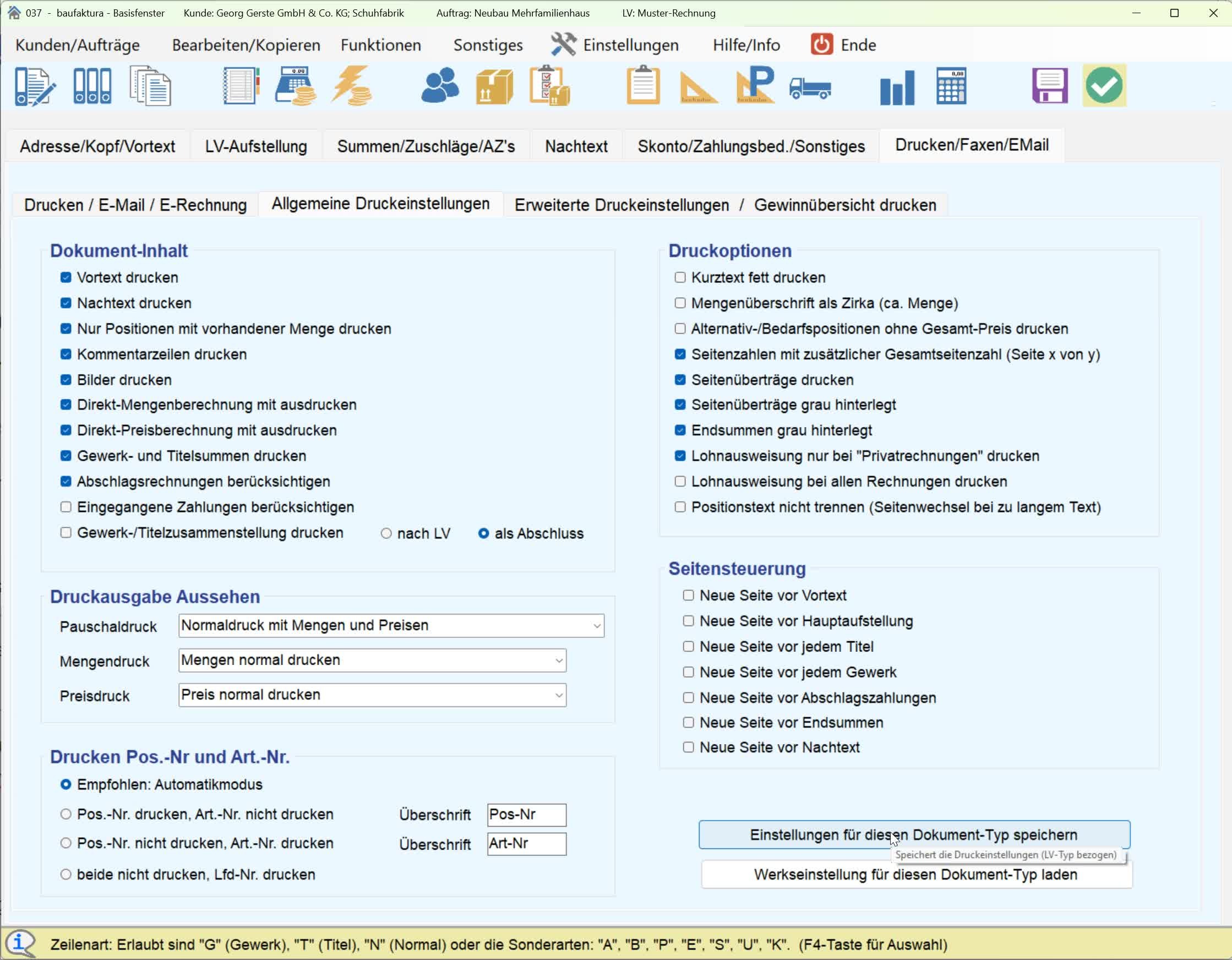Select 'nach LV' radio button
The width and height of the screenshot is (1232, 960).
pos(386,533)
